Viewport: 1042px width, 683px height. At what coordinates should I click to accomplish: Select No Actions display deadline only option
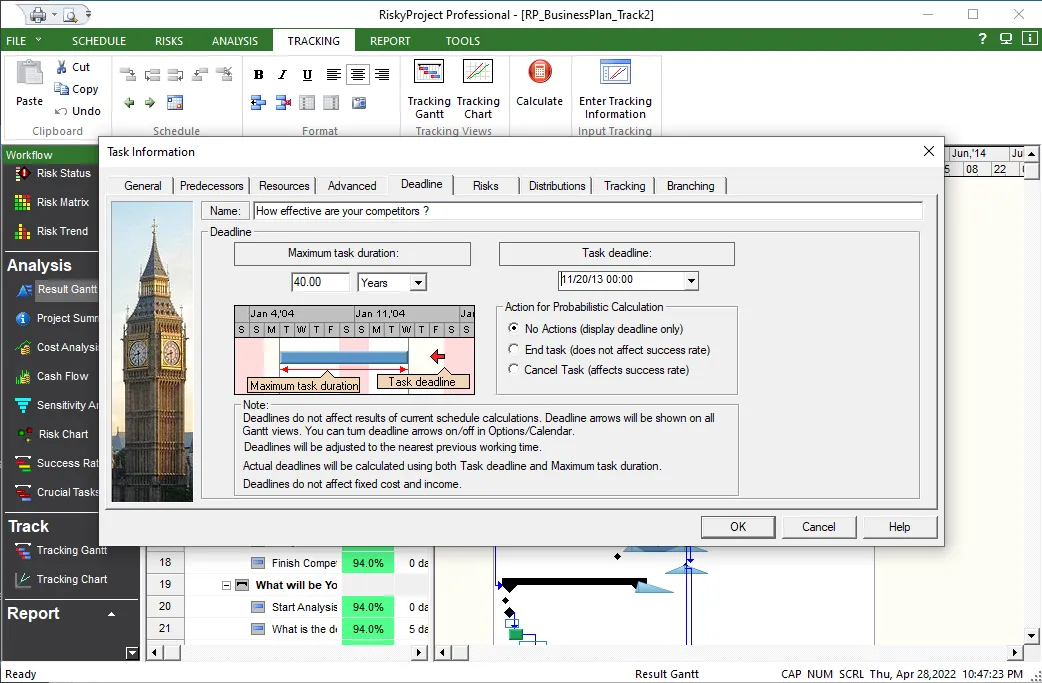click(x=514, y=329)
